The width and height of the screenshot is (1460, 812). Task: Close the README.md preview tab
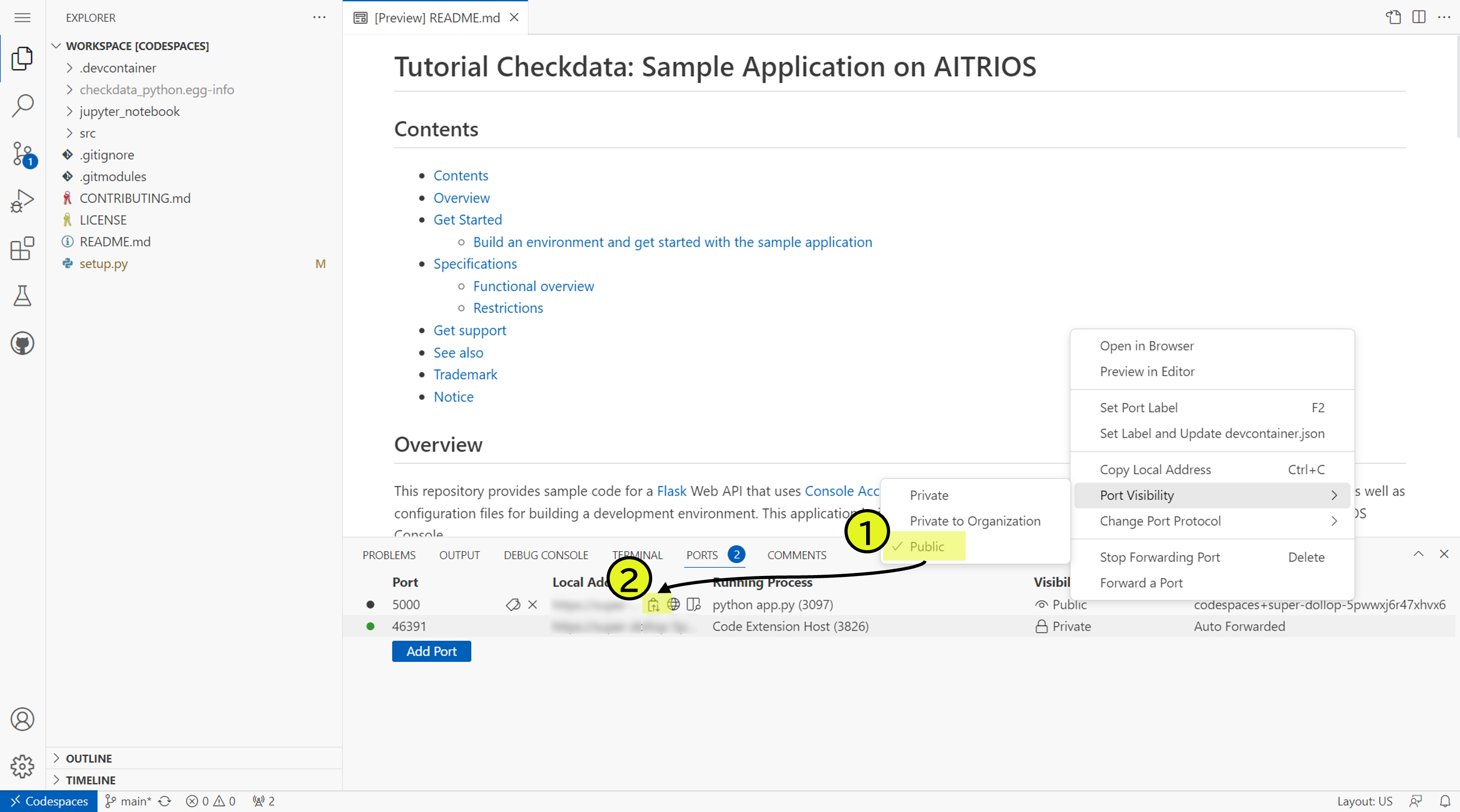click(x=514, y=18)
